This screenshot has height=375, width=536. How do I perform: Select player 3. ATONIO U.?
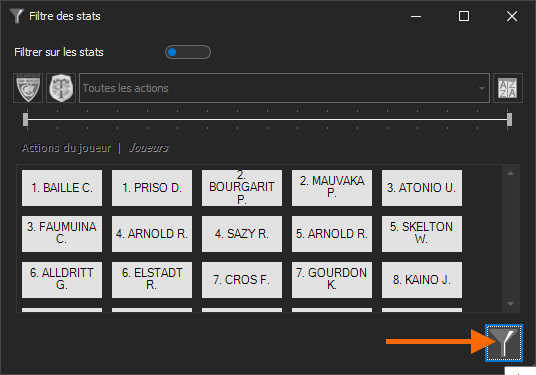[x=422, y=188]
